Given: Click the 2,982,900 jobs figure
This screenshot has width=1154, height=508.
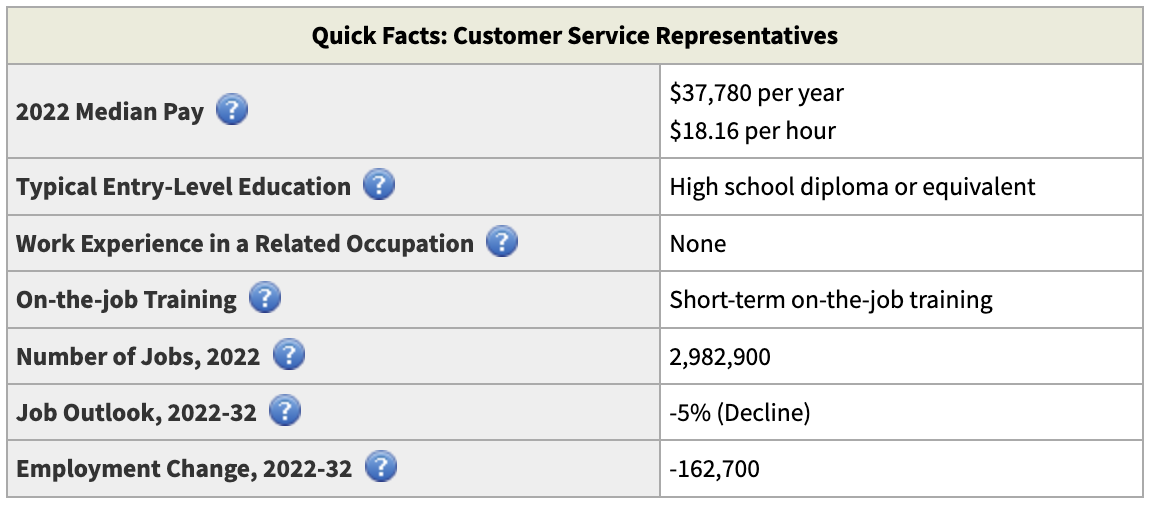Looking at the screenshot, I should [720, 355].
